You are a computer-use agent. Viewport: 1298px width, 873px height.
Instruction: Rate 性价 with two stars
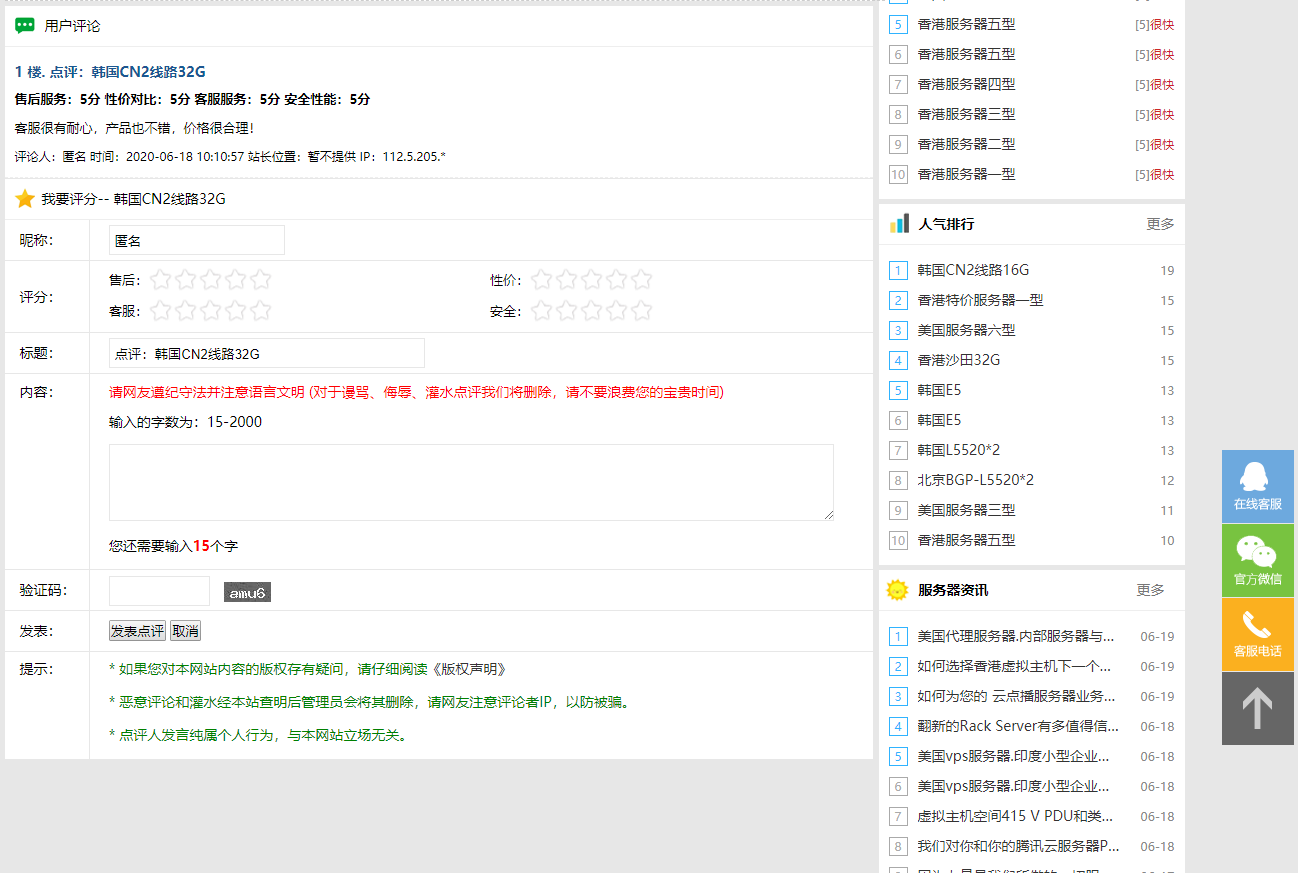(567, 280)
